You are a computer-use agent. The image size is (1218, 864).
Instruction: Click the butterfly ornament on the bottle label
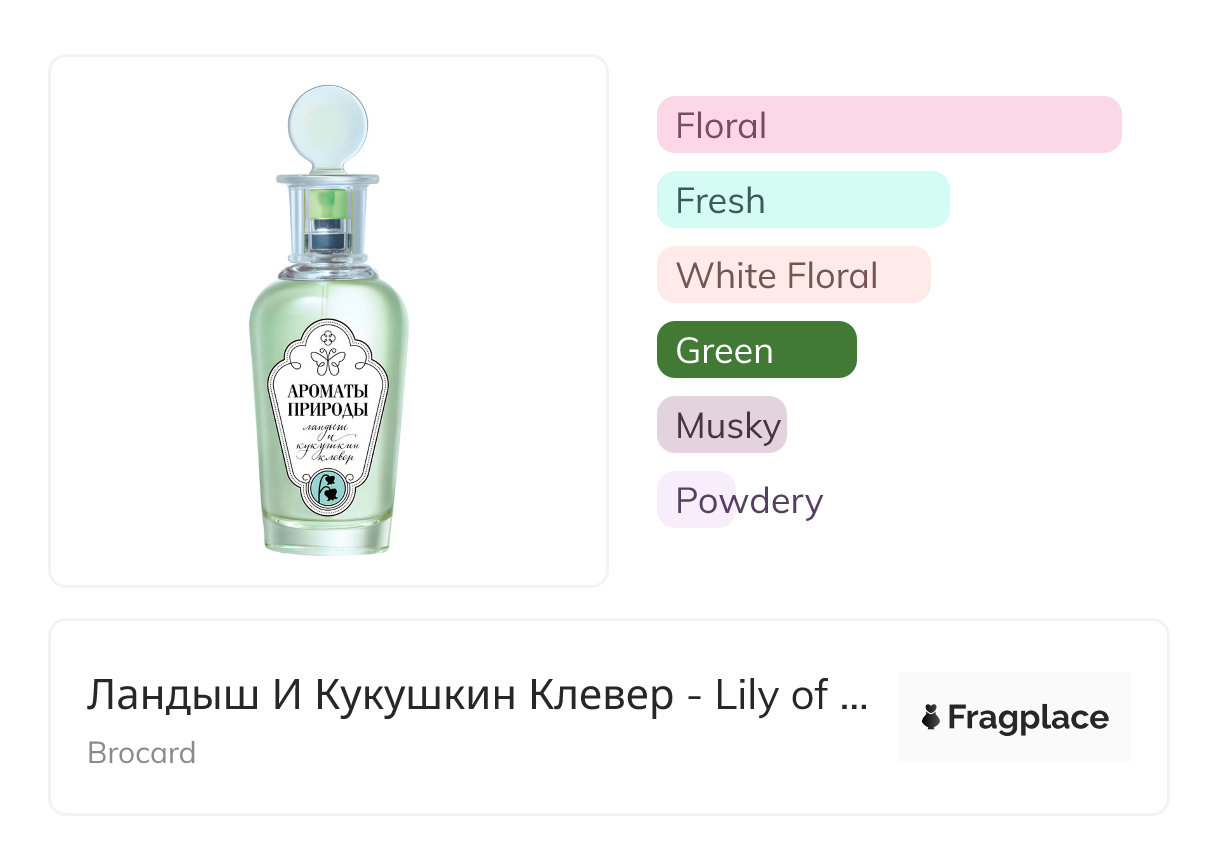[x=328, y=360]
